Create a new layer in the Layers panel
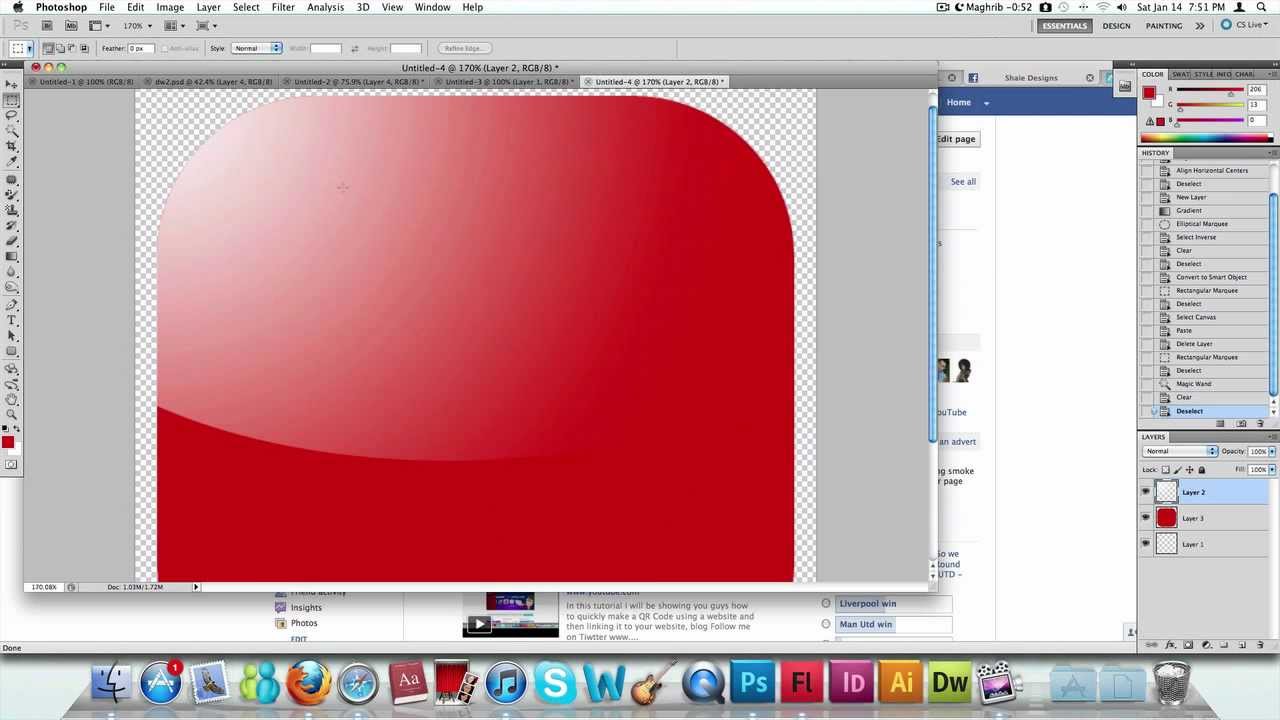1280x720 pixels. (1241, 643)
